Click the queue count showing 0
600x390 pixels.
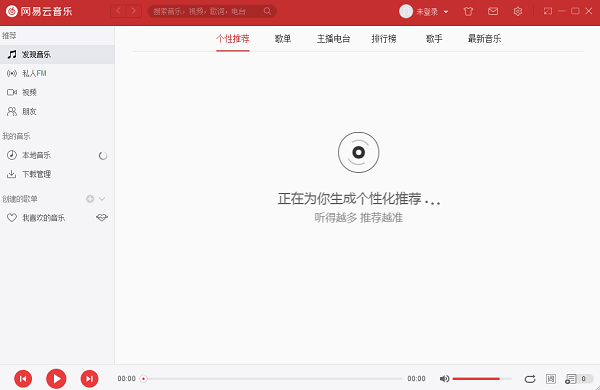coord(584,379)
